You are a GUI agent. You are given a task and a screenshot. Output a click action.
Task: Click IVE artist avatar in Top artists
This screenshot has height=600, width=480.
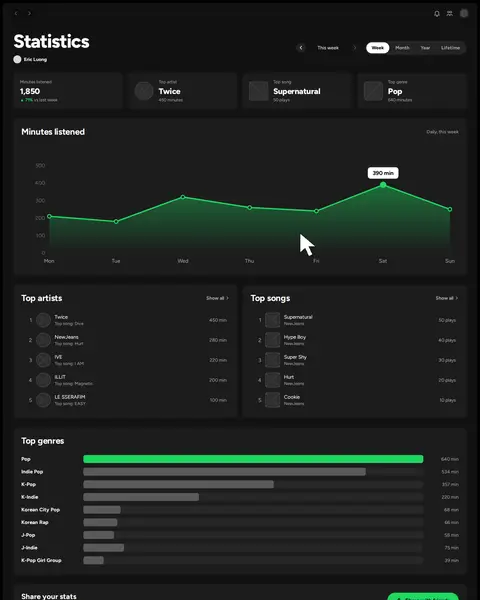(x=43, y=360)
